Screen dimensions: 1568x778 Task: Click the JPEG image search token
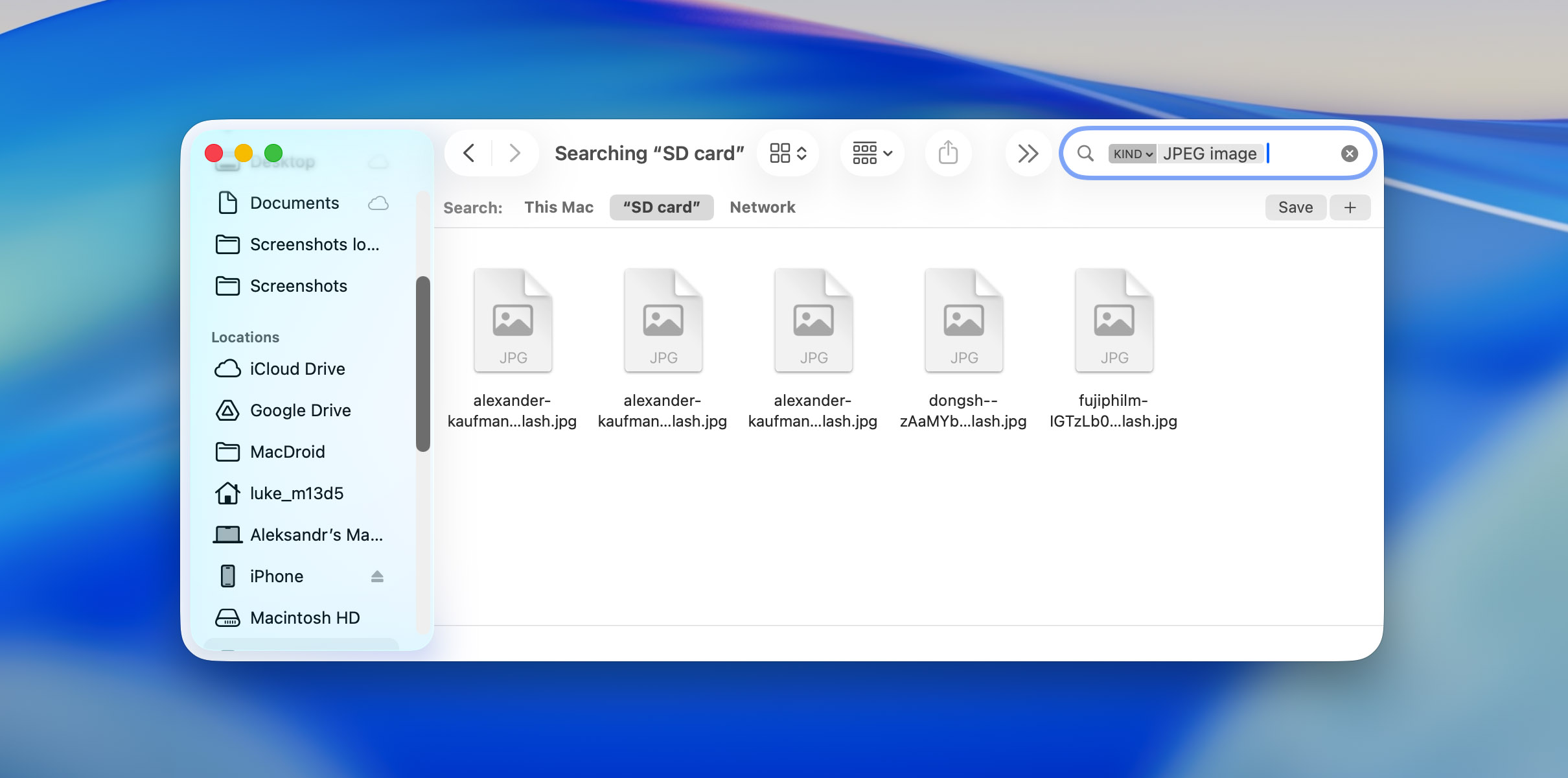(x=1210, y=154)
